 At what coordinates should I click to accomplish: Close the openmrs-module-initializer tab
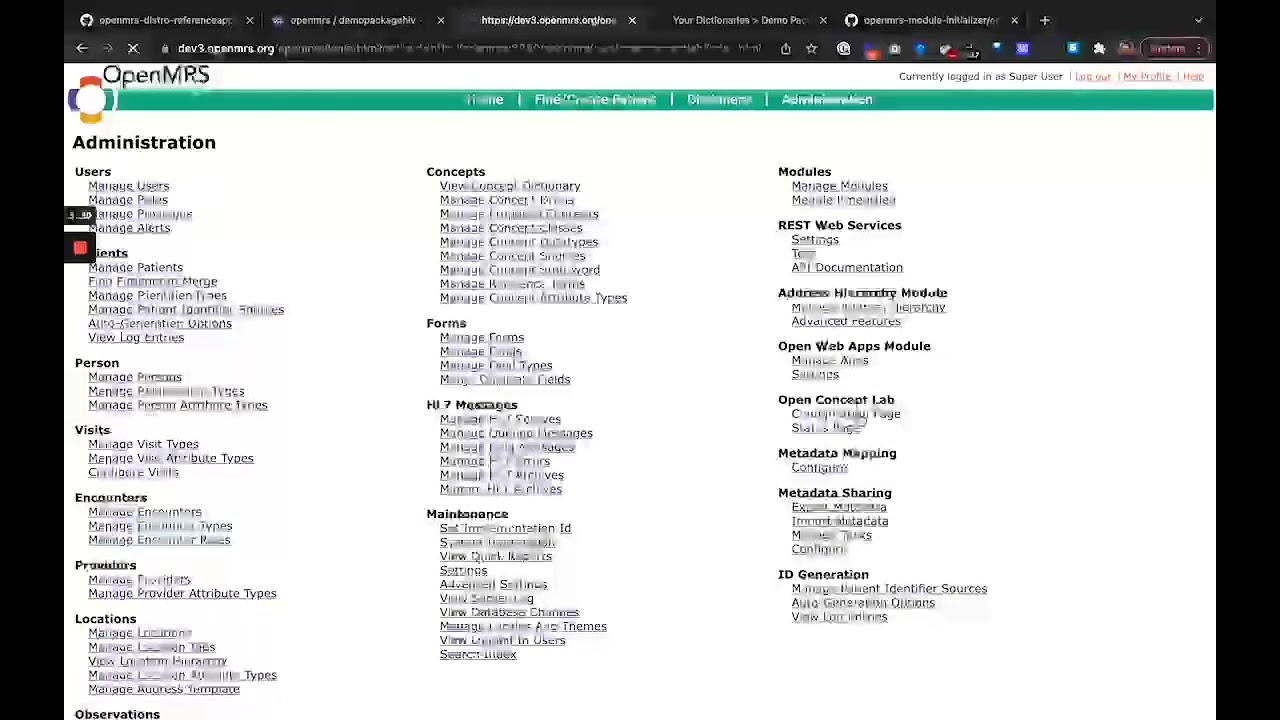[x=1014, y=20]
